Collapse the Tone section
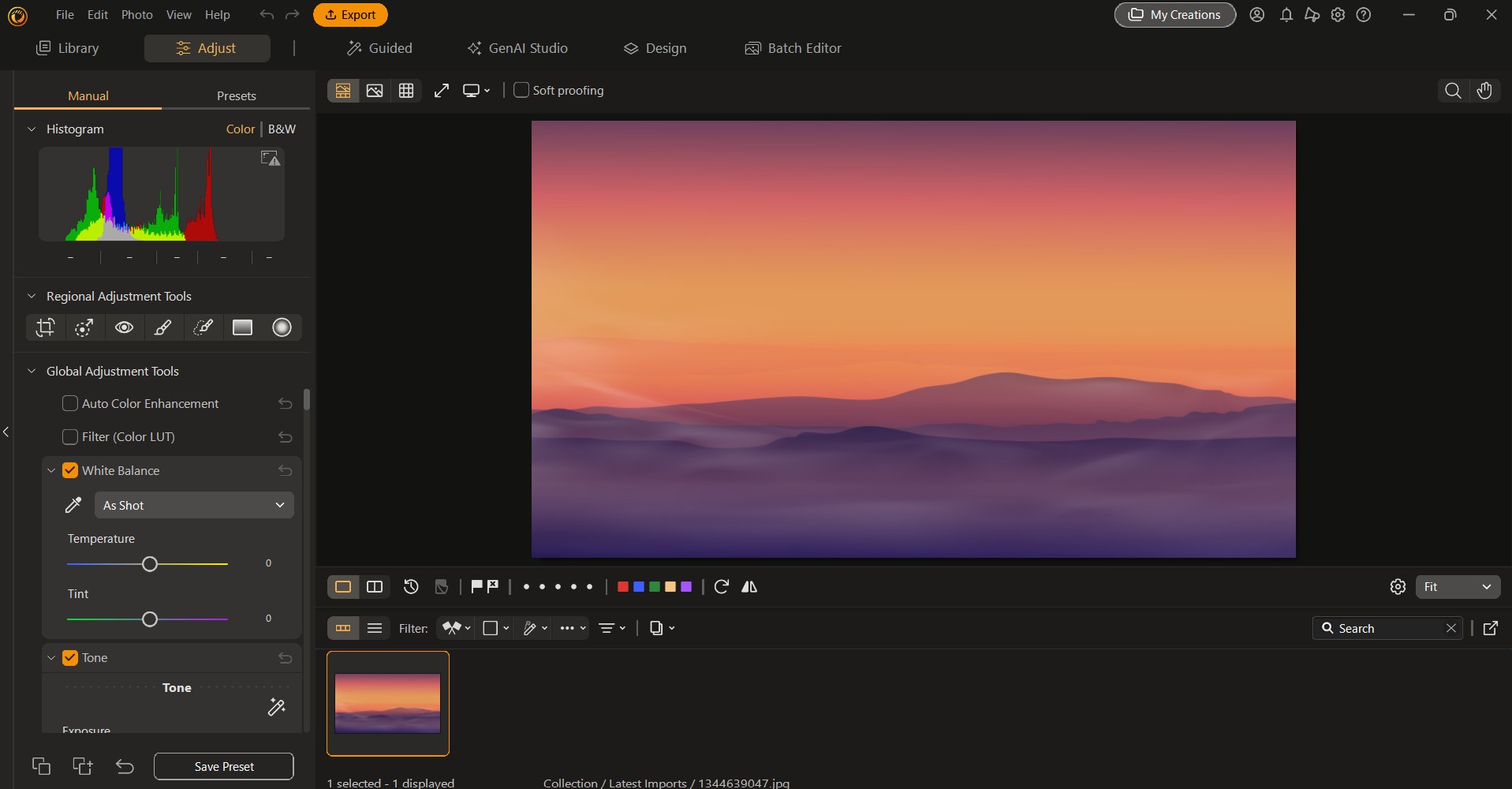 pyautogui.click(x=51, y=657)
